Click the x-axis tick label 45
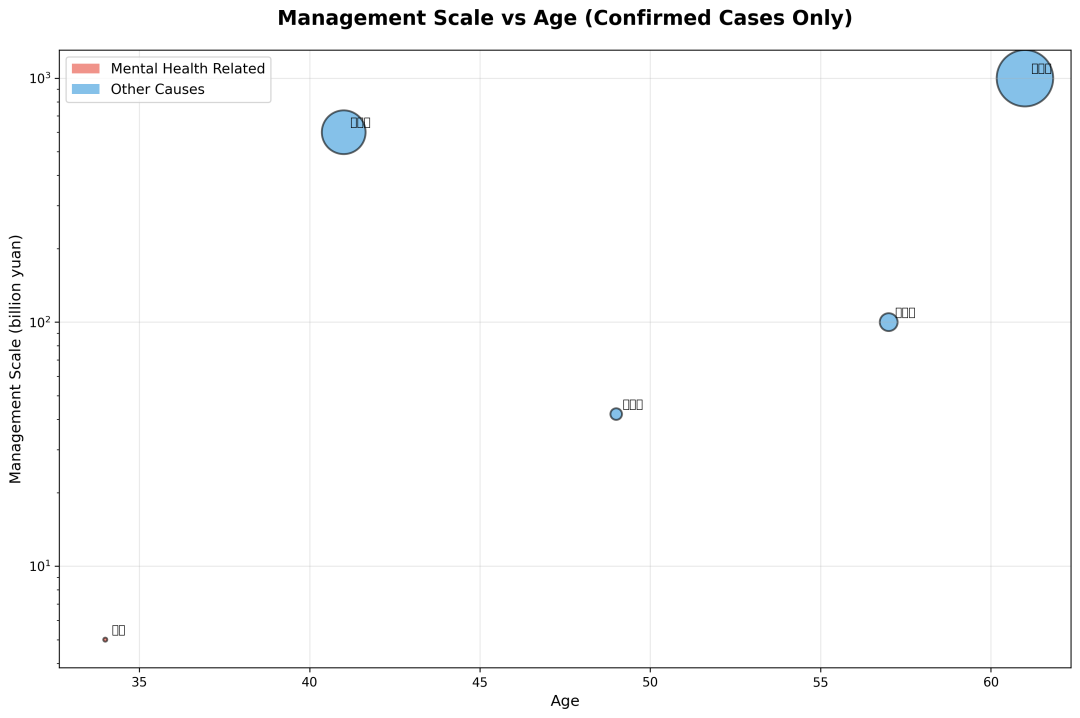This screenshot has width=1080, height=718. tap(480, 682)
